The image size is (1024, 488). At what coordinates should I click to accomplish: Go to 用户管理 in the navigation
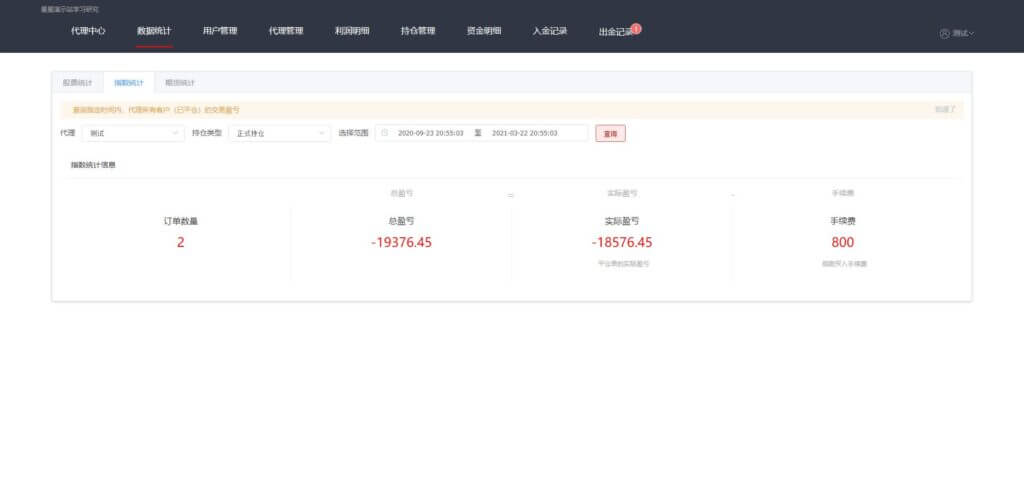220,31
